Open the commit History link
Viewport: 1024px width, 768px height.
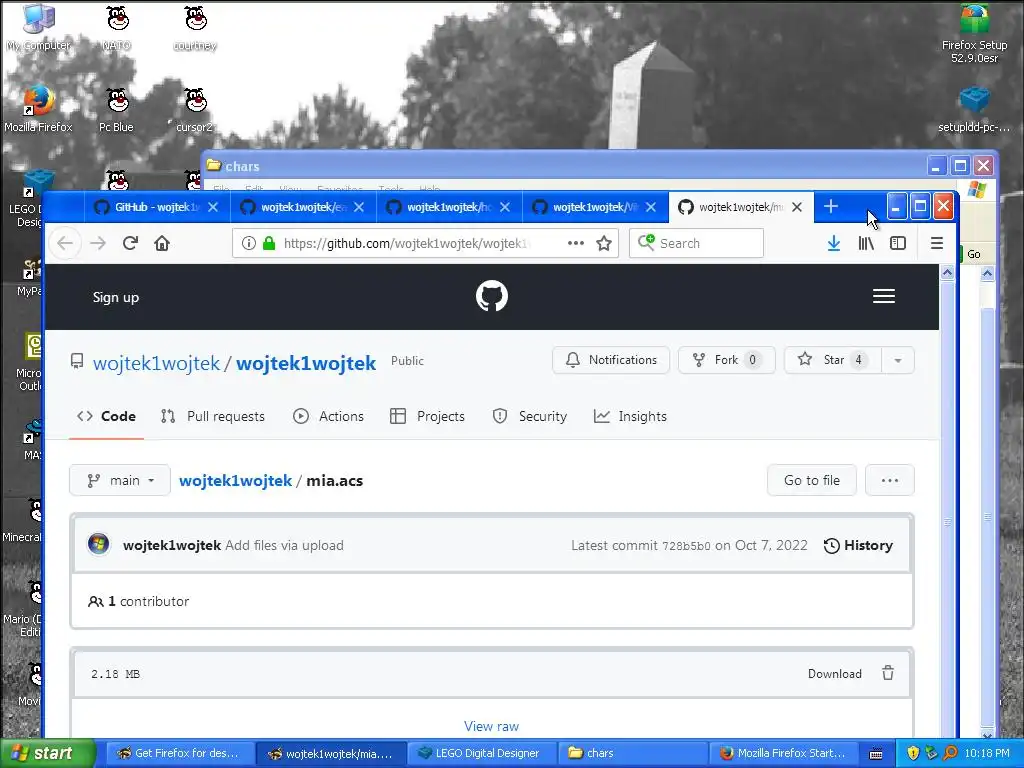pyautogui.click(x=858, y=545)
